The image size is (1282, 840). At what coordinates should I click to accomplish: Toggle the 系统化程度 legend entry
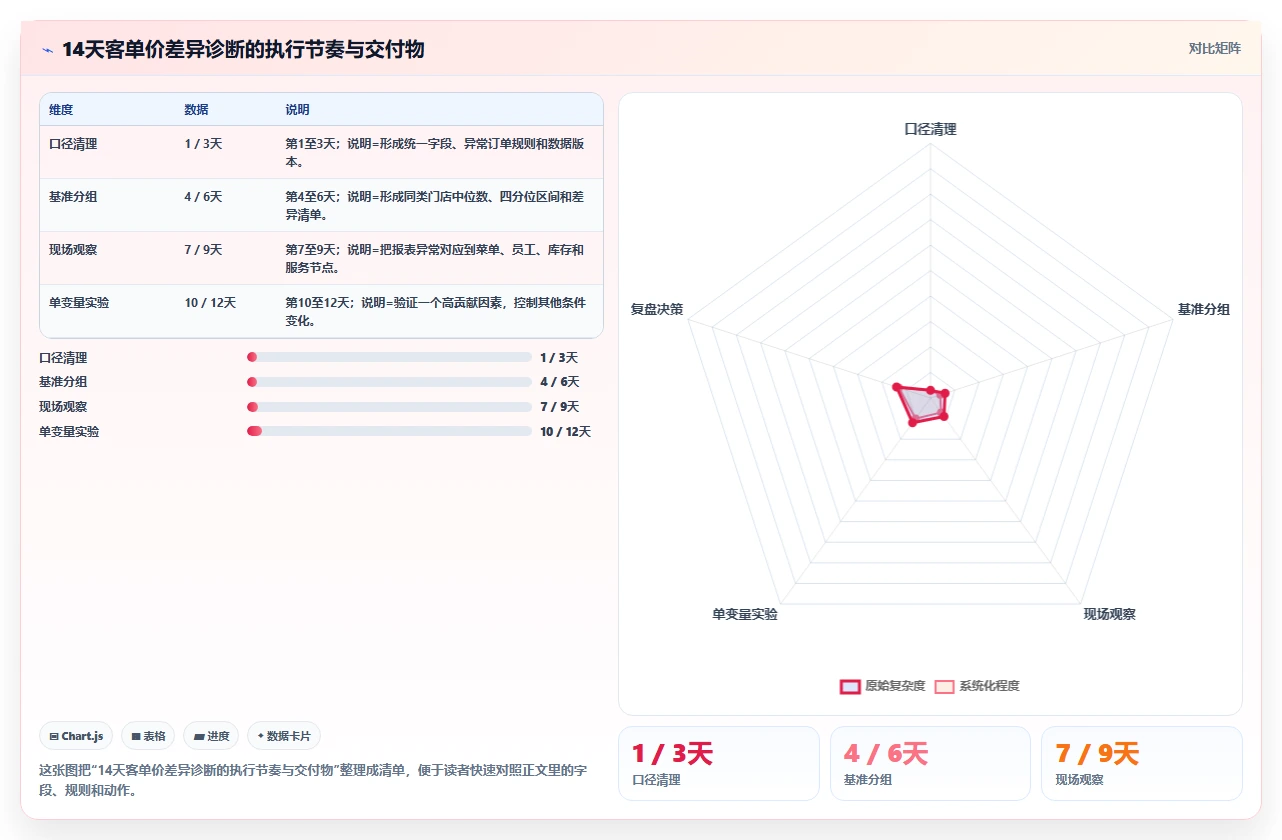point(977,686)
